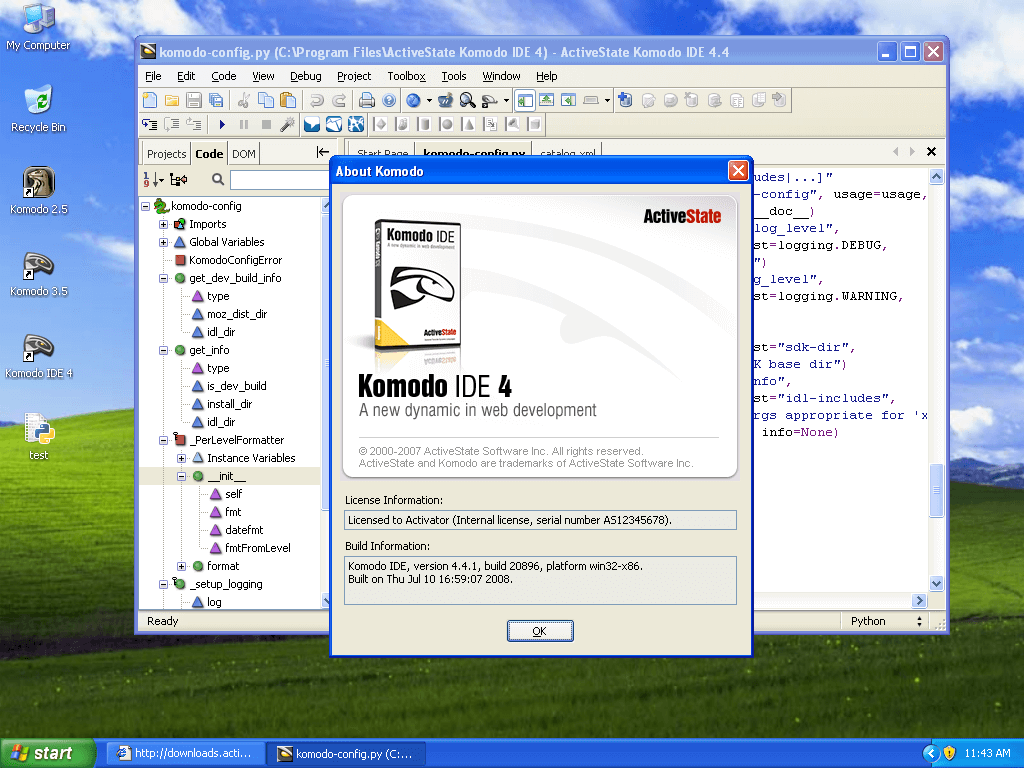Click the magic wand icon in debug toolbar
The image size is (1024, 768).
pos(287,124)
